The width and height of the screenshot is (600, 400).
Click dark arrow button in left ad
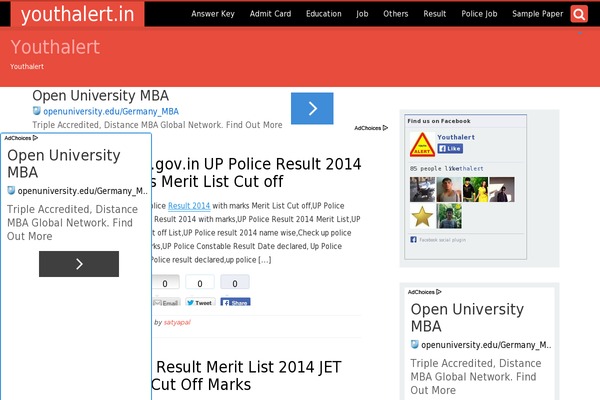79,264
